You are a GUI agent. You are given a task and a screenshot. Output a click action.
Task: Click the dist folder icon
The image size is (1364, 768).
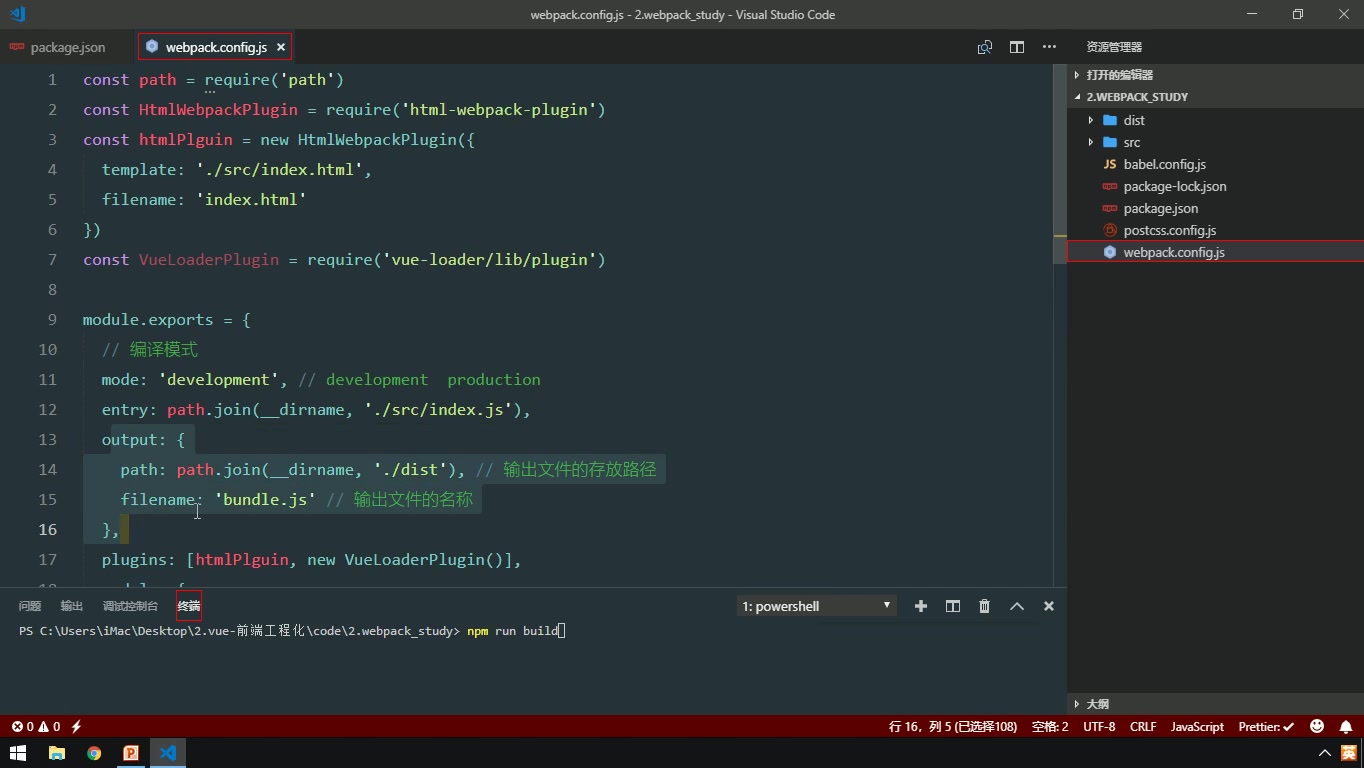(x=1110, y=120)
